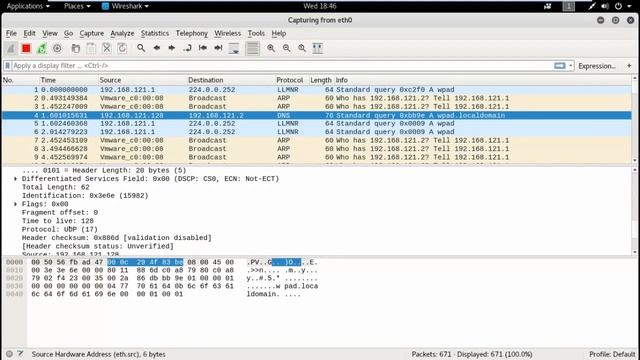The image size is (640, 360).
Task: Open the Analyze menu
Action: (122, 33)
